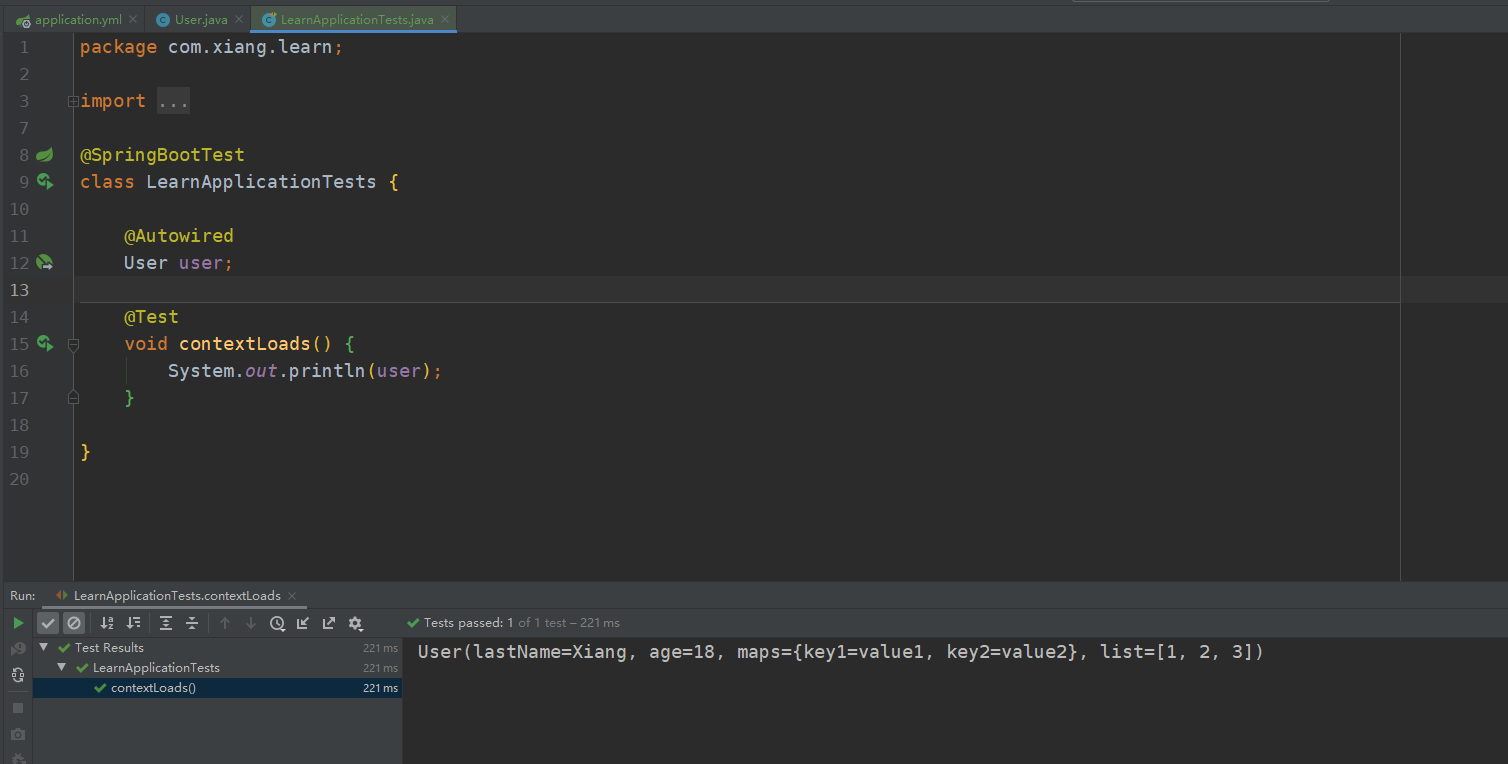Click the folded import ellipsis placeholder

(x=173, y=101)
